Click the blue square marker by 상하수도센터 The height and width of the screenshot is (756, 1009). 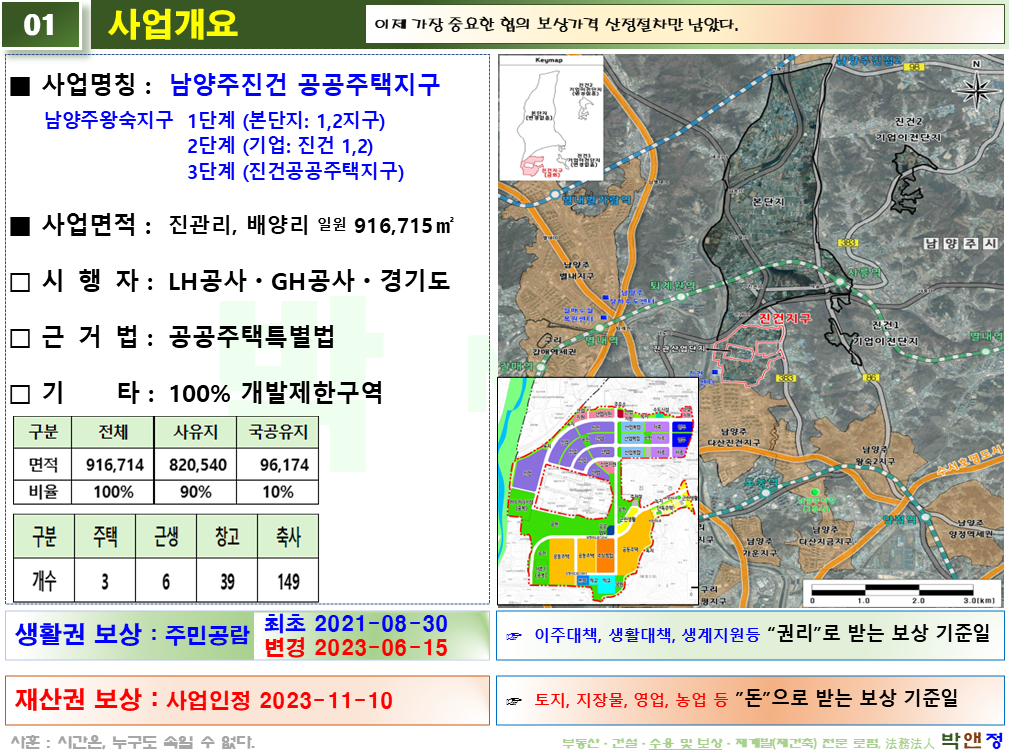606,297
